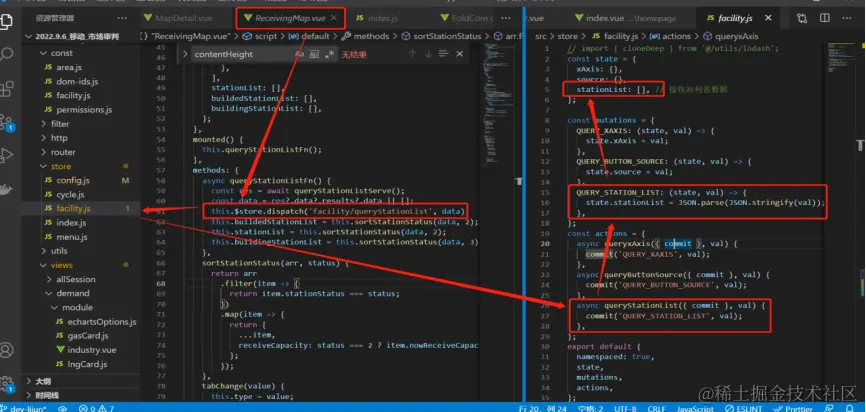866x412 pixels.
Task: Open more actions for right editor group
Action: coord(848,18)
